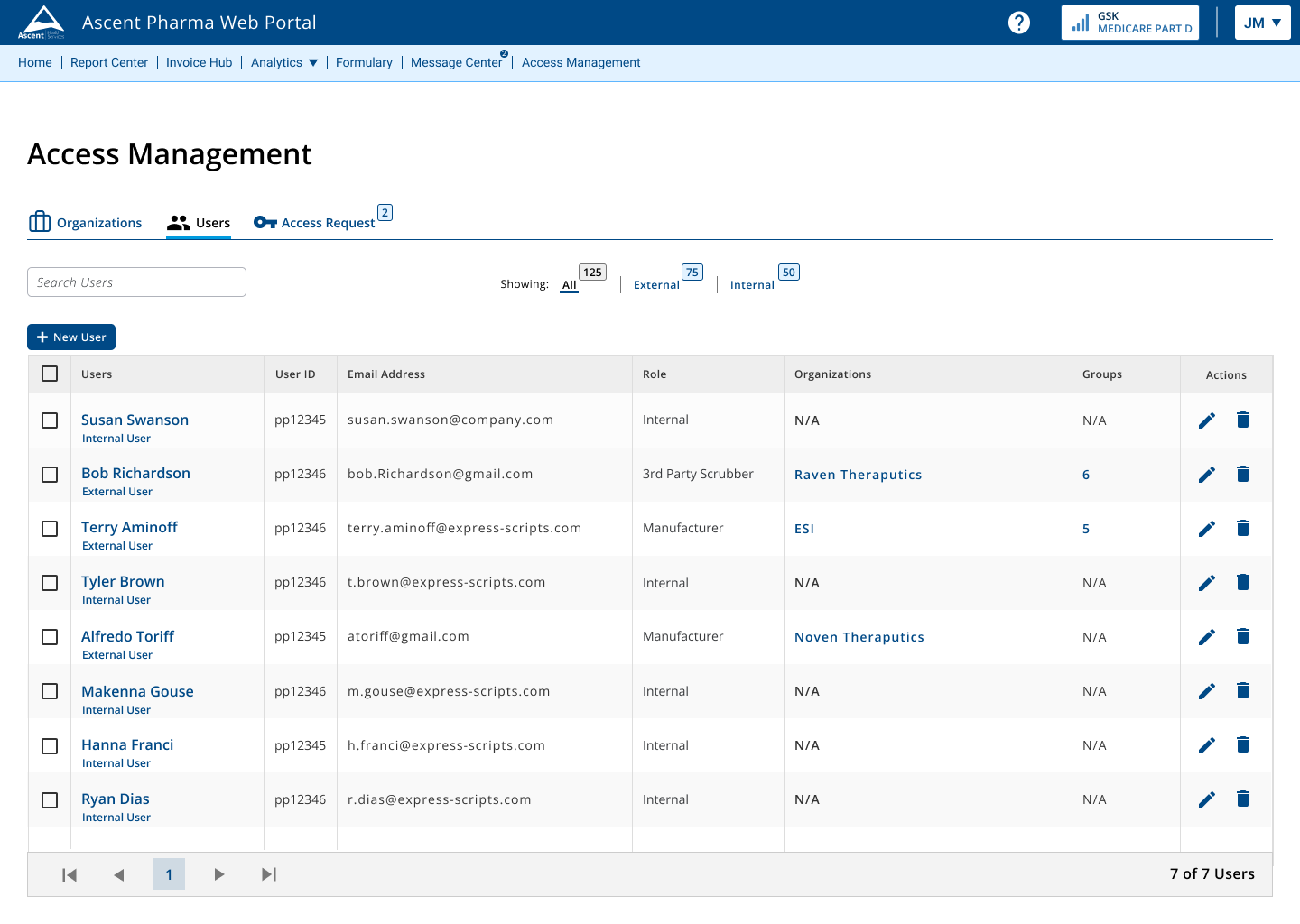
Task: Sort by the Email Address column header
Action: [386, 374]
